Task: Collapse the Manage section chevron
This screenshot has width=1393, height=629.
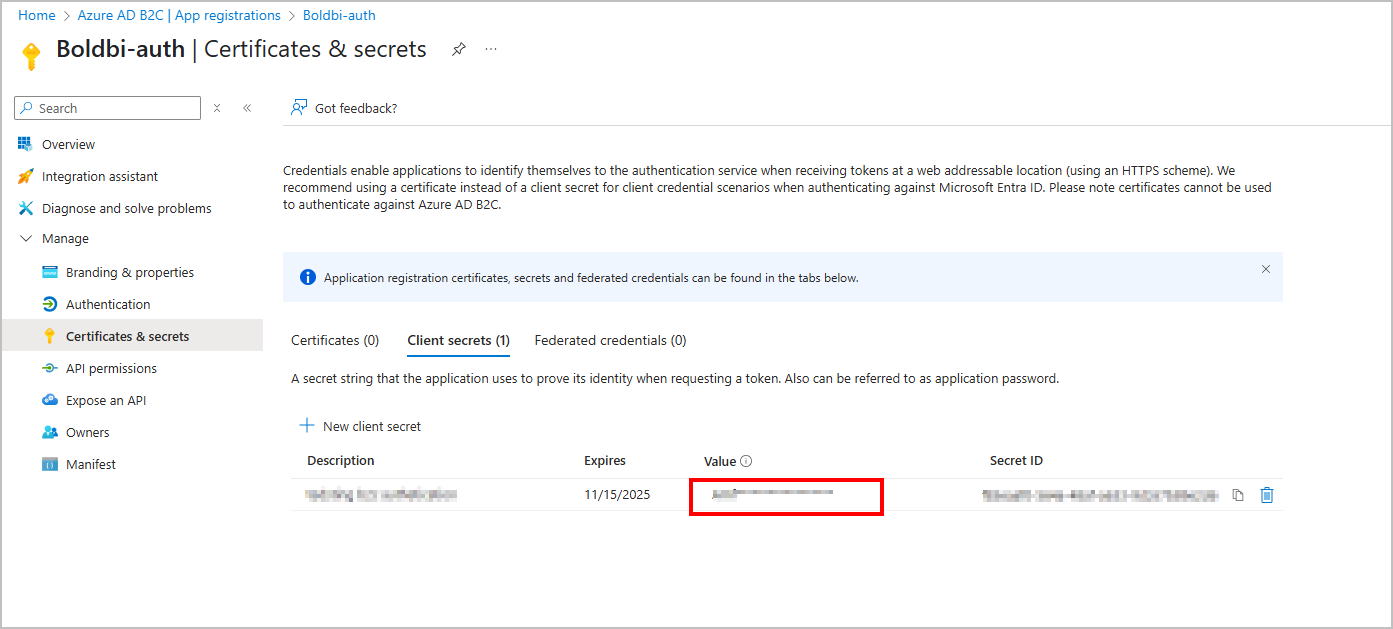Action: [25, 238]
